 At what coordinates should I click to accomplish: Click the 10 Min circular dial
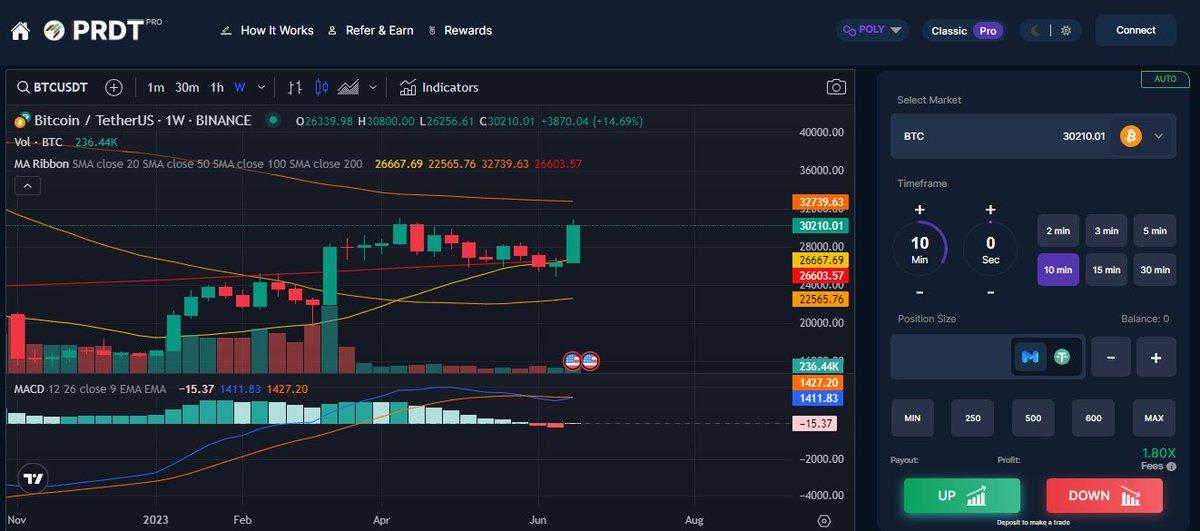[x=919, y=249]
